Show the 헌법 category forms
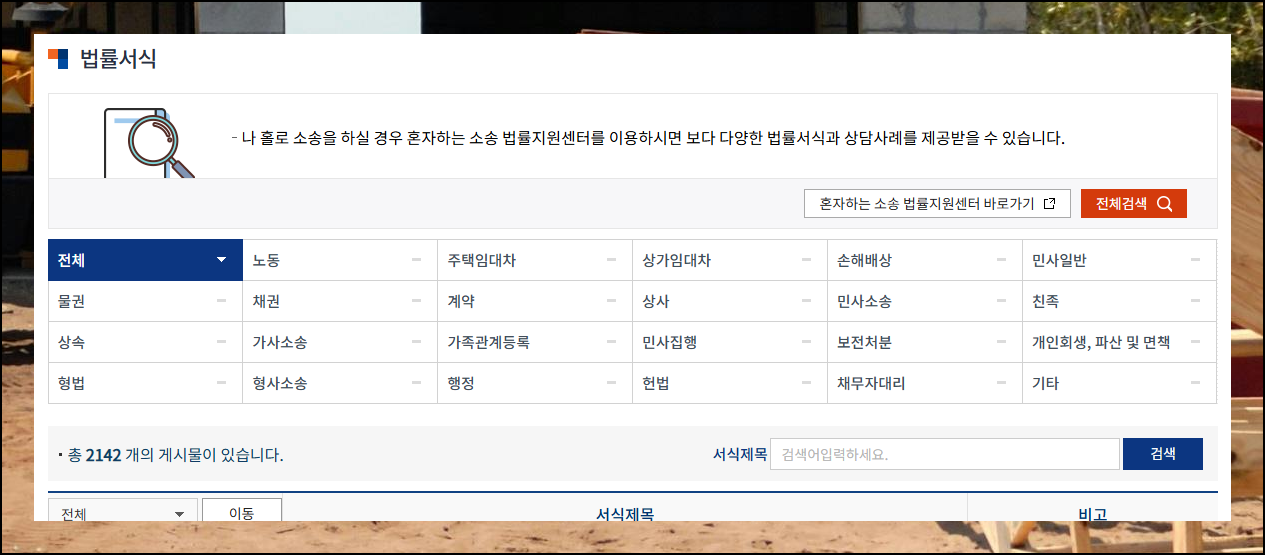The height and width of the screenshot is (555, 1265). [729, 383]
